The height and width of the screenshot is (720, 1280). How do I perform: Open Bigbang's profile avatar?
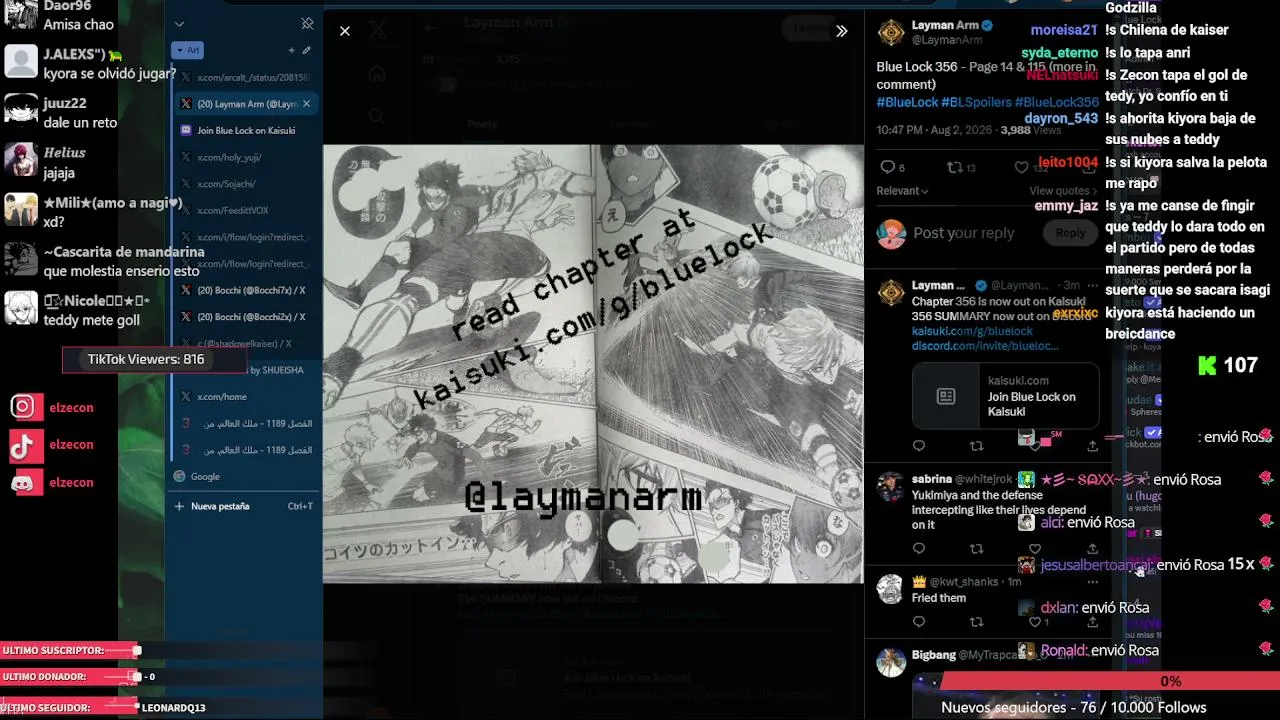(x=891, y=662)
